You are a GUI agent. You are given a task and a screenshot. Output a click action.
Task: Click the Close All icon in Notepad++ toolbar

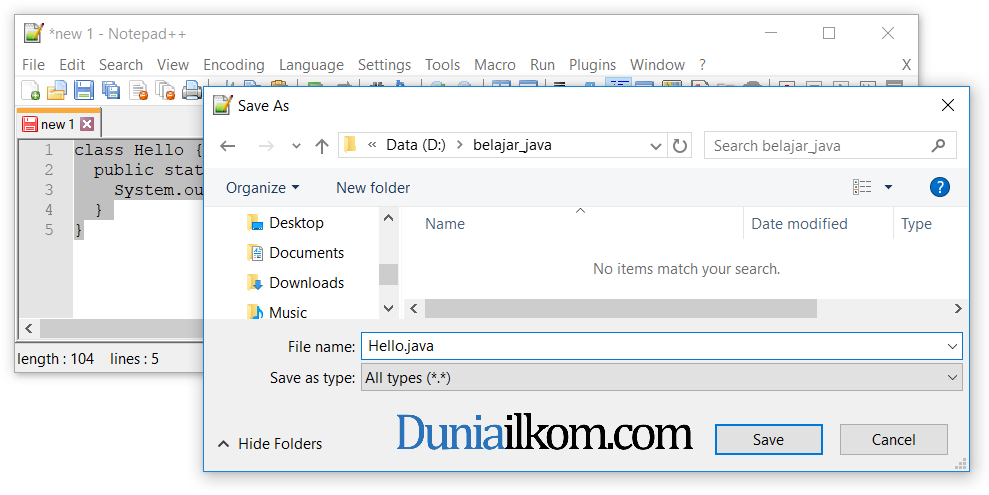(x=165, y=90)
